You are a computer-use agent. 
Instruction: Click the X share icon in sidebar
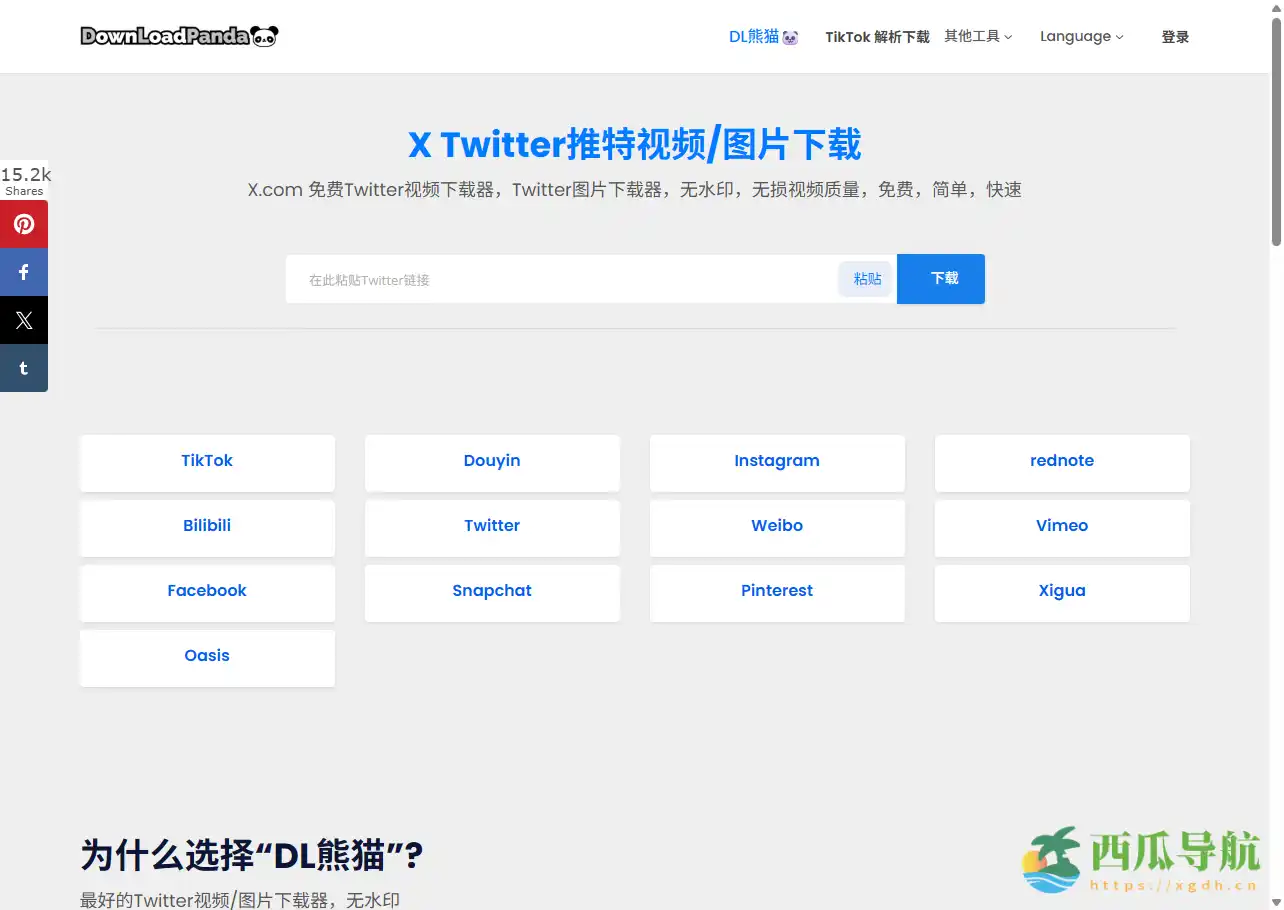pyautogui.click(x=24, y=319)
